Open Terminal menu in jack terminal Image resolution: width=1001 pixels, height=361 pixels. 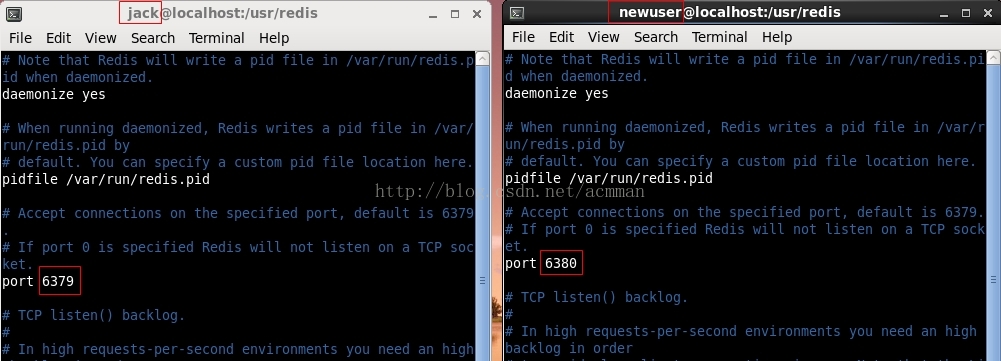(x=216, y=38)
